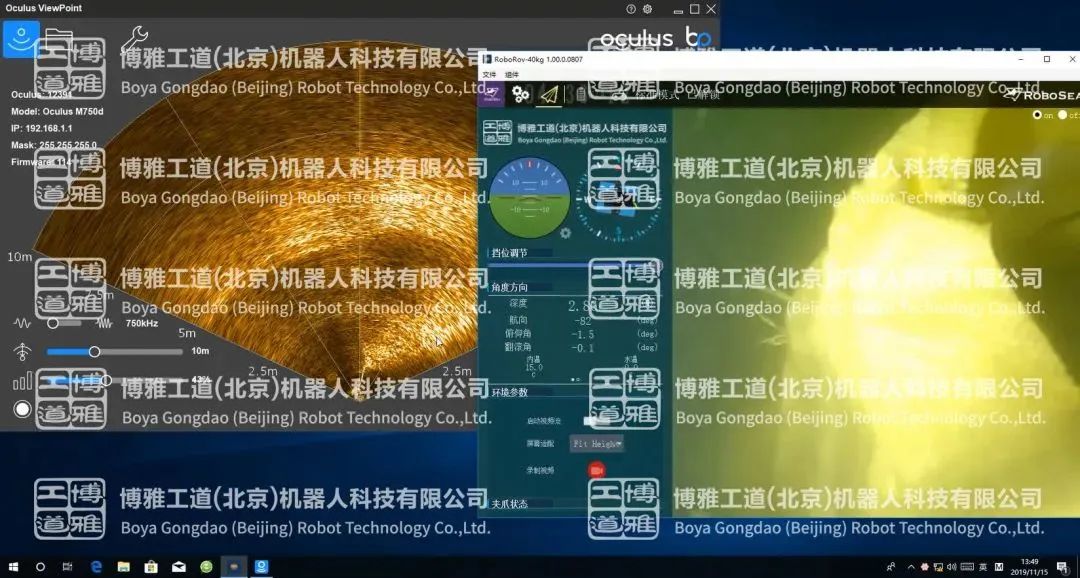Screen dimensions: 1080x578
Task: Click the sonar record circle button
Action: coord(22,409)
